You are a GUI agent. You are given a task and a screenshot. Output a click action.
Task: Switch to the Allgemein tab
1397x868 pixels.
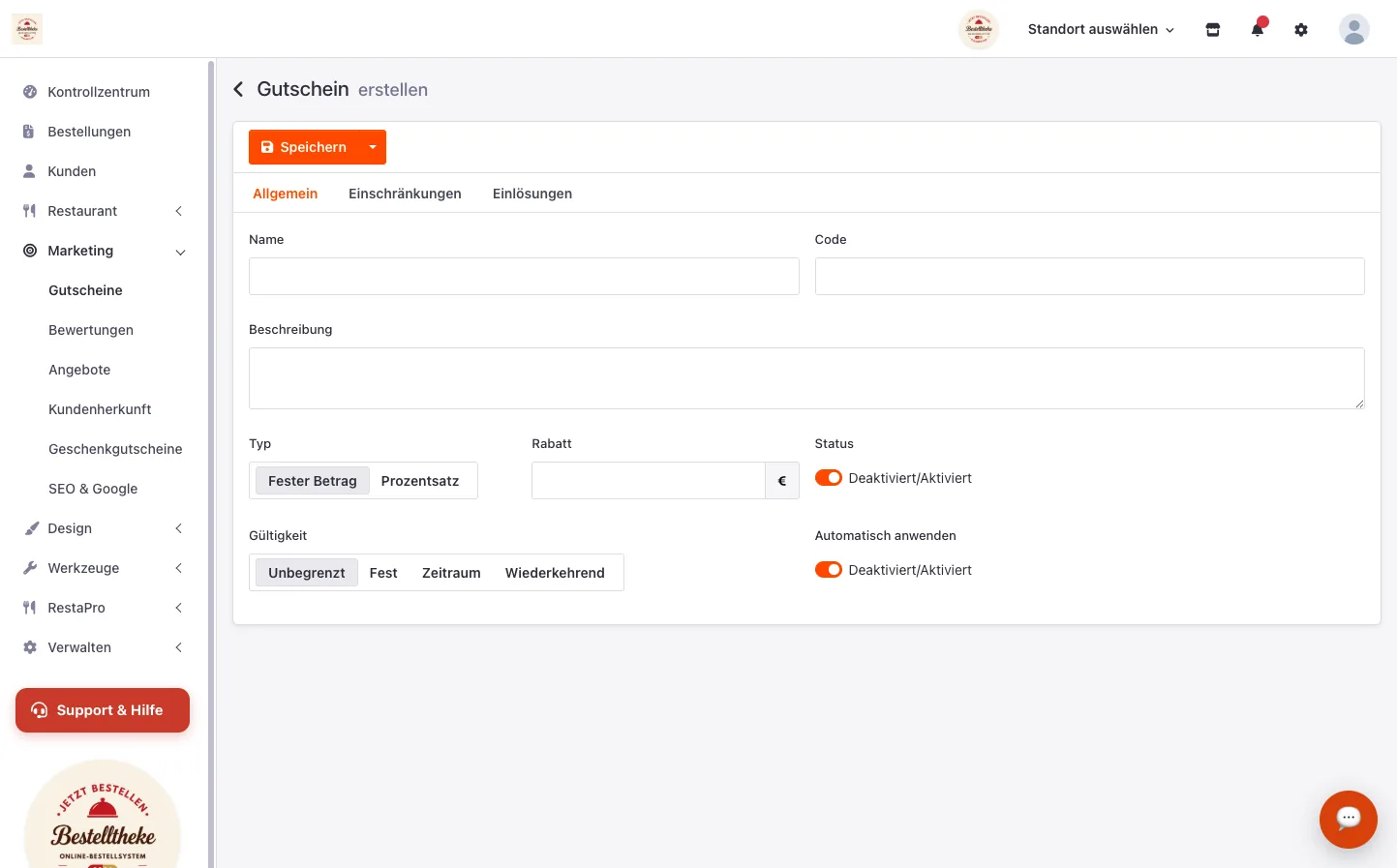point(285,194)
